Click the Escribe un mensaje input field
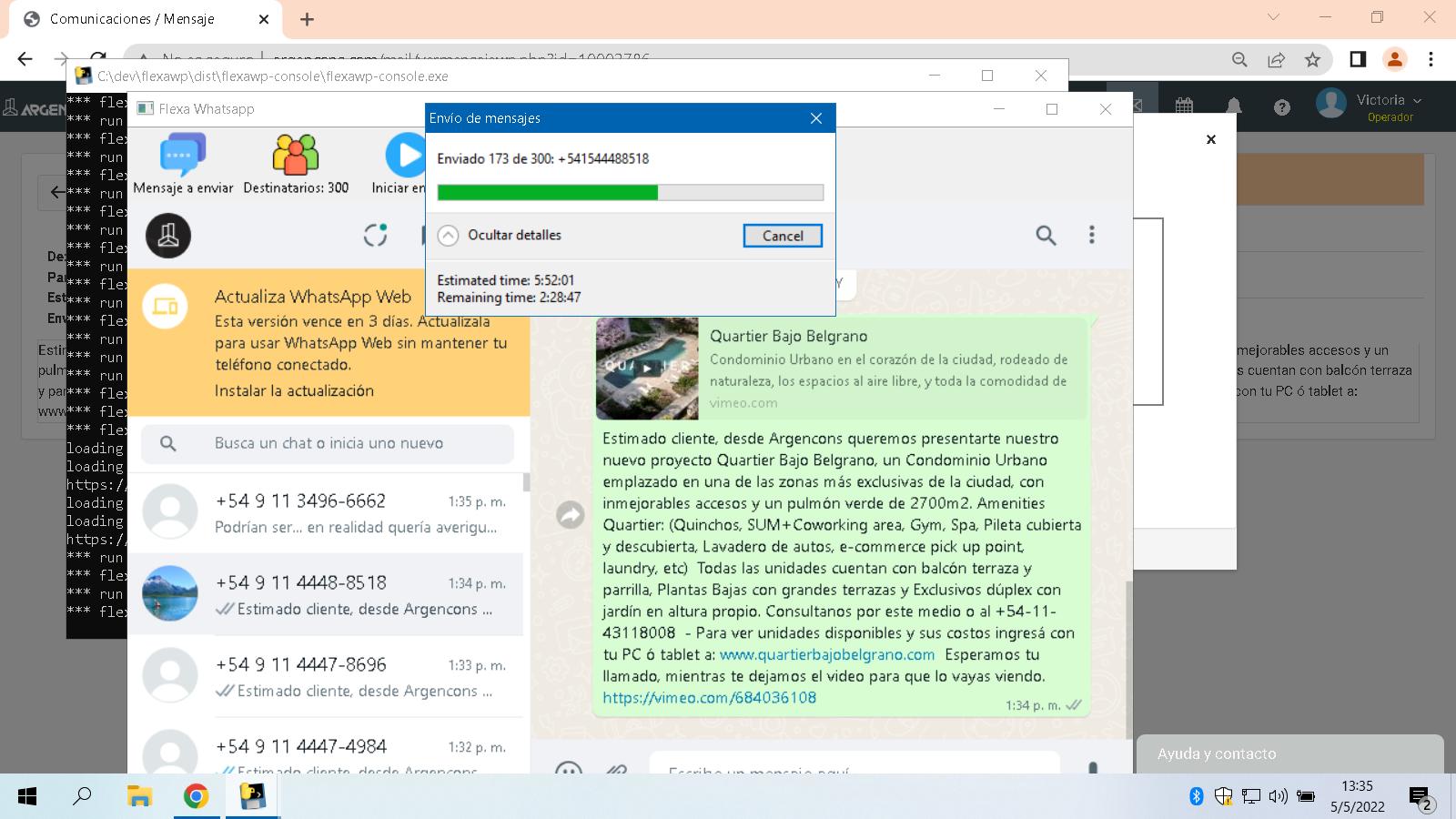 tap(854, 763)
